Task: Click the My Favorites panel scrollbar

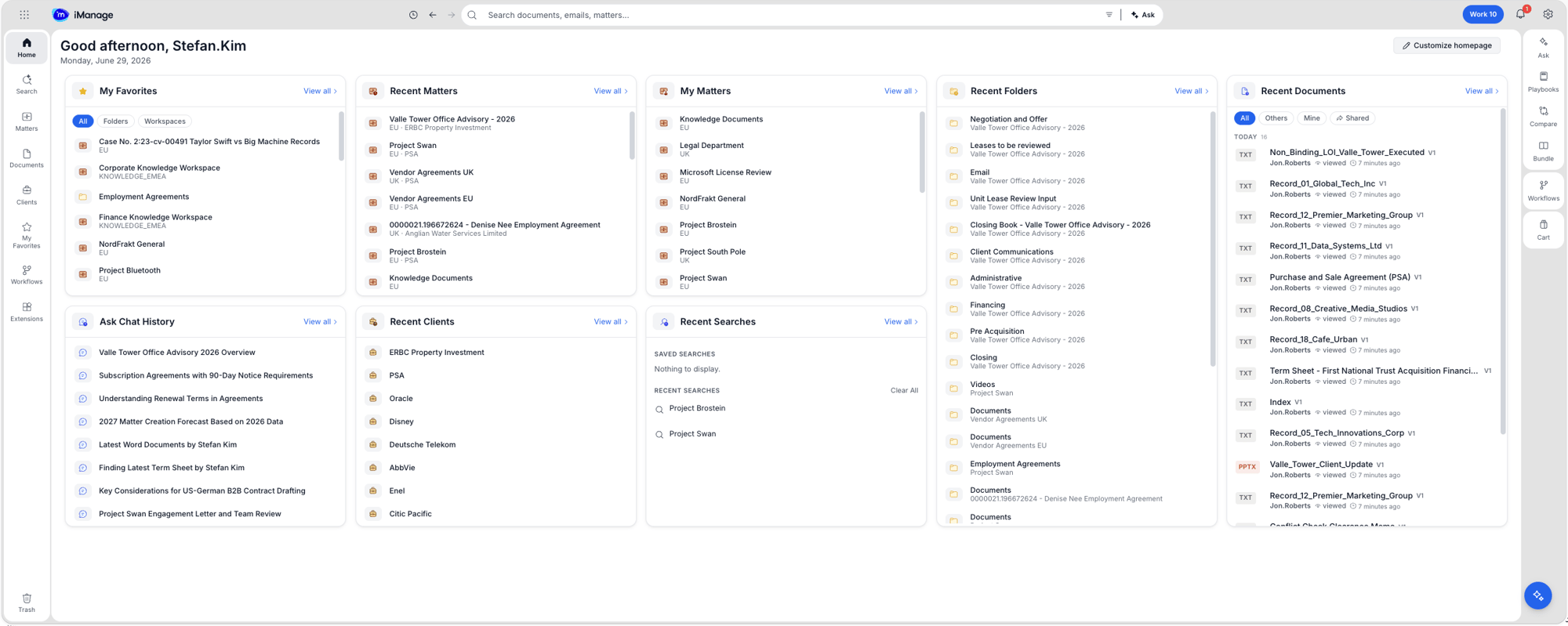Action: pos(341,136)
